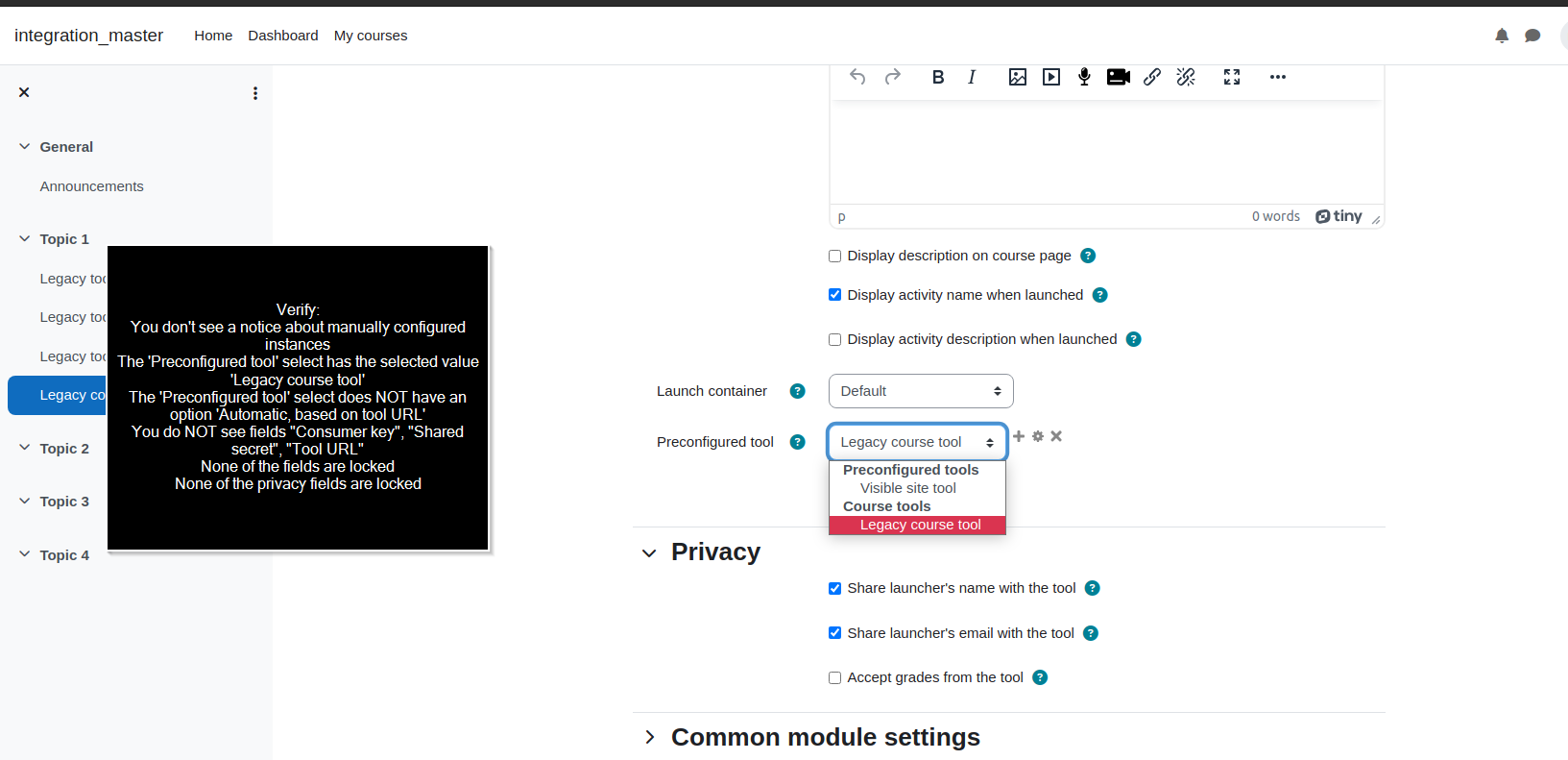Enable Display description on course page
The height and width of the screenshot is (760, 1568).
coord(834,256)
